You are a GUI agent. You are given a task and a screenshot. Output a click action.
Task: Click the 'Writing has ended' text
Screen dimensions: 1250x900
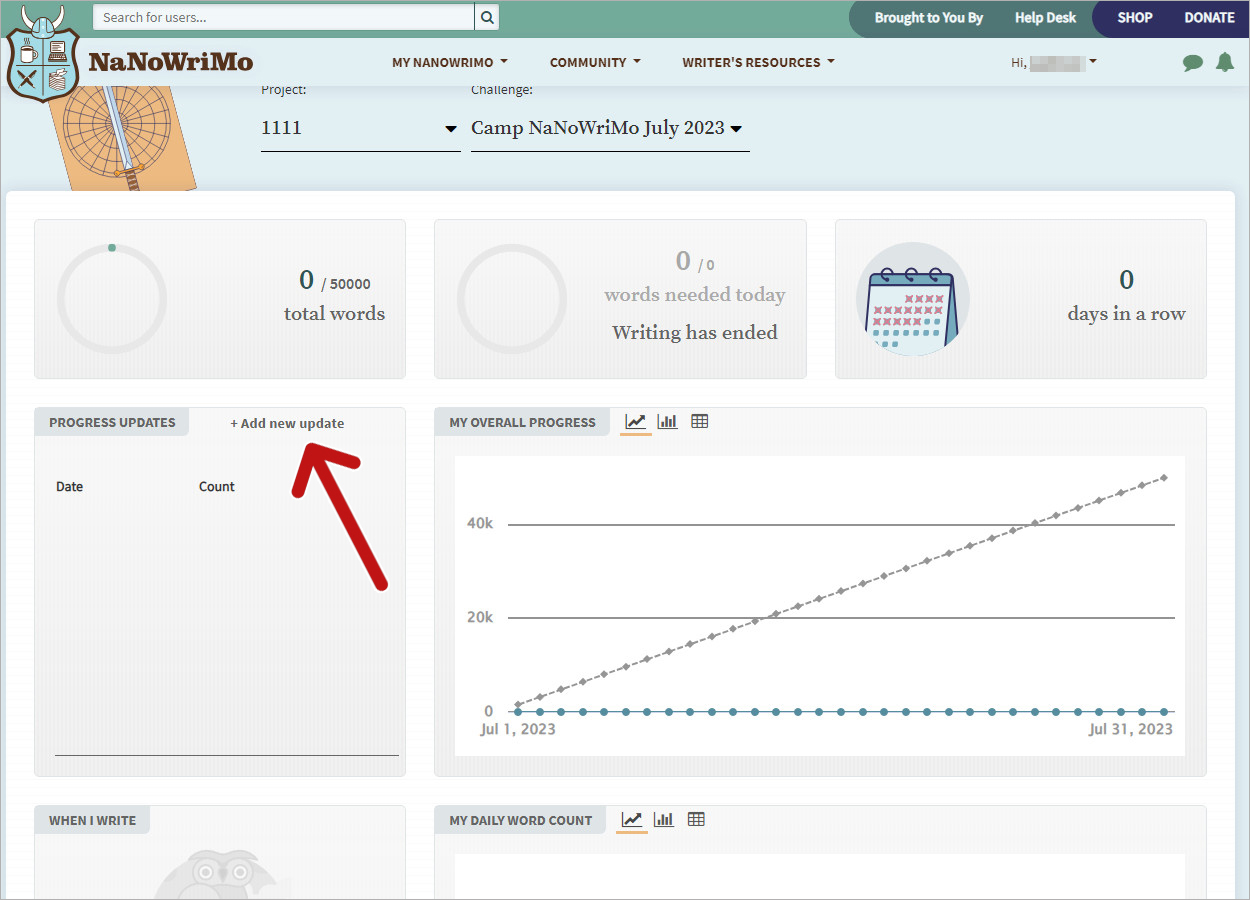tap(695, 333)
